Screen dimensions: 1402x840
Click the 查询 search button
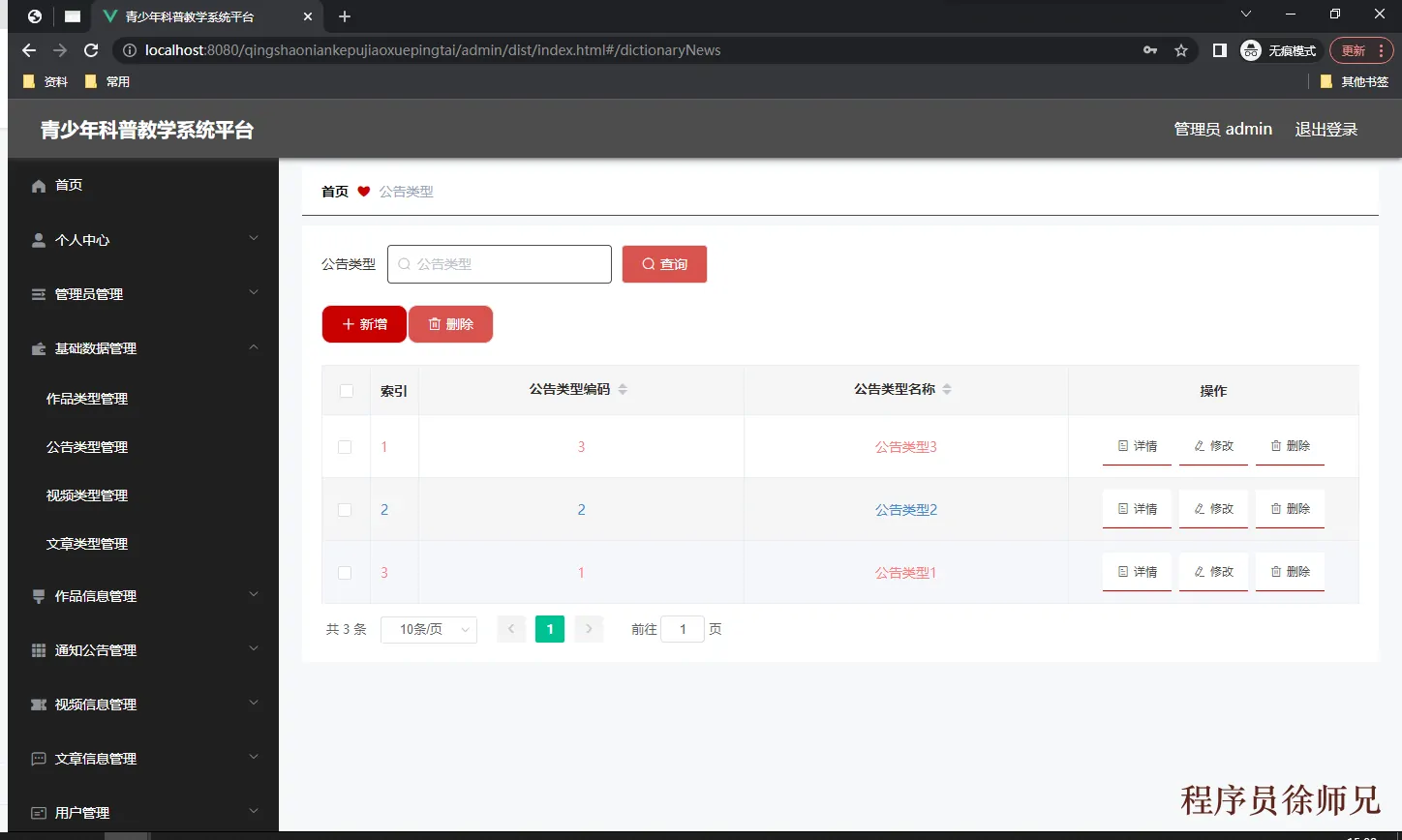664,264
